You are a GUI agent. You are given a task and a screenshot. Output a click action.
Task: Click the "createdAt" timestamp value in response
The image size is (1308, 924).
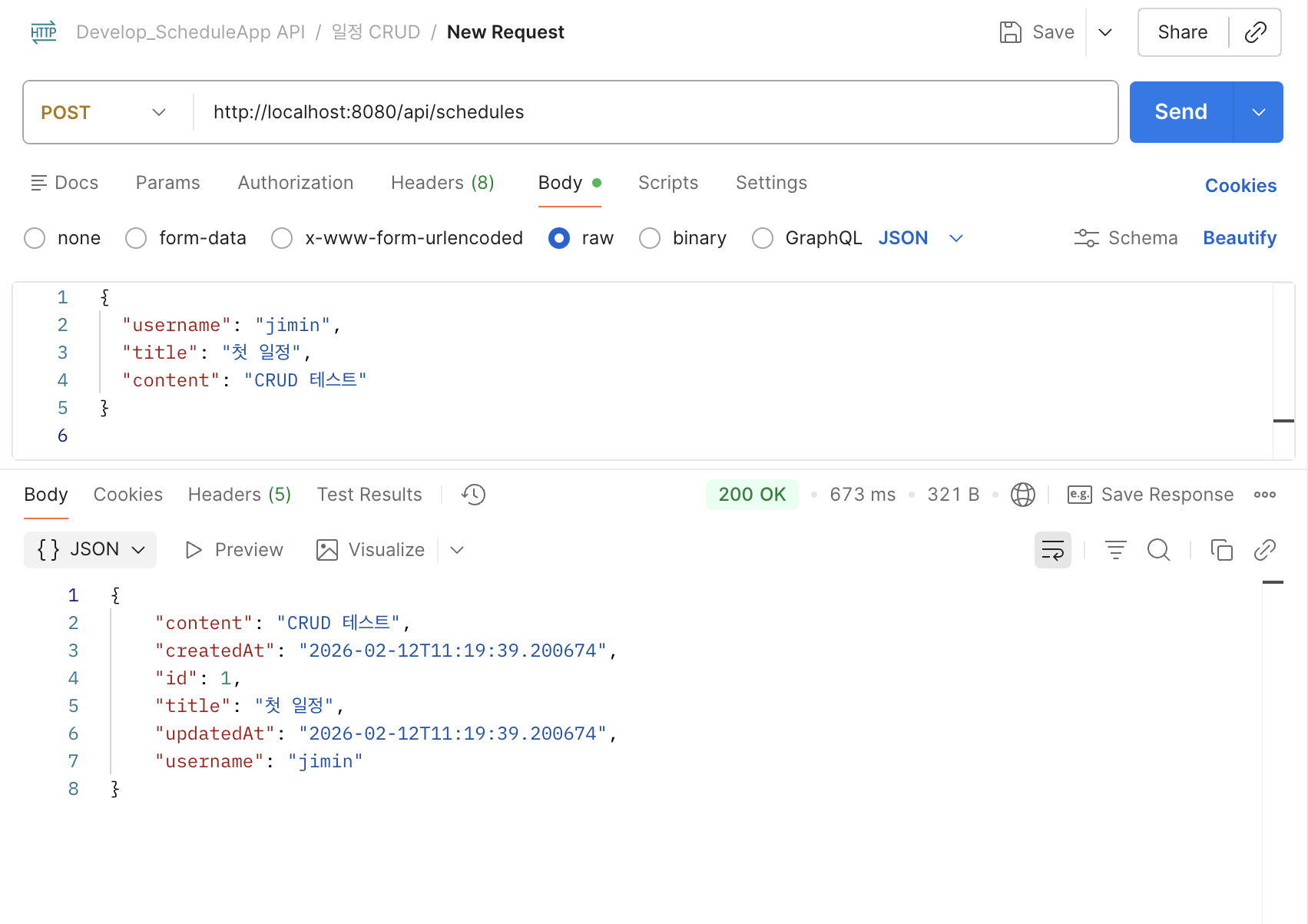pos(452,651)
